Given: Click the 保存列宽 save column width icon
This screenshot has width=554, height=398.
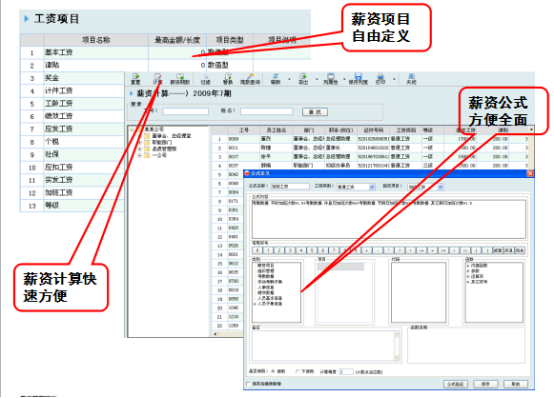Looking at the screenshot, I should pyautogui.click(x=358, y=78).
